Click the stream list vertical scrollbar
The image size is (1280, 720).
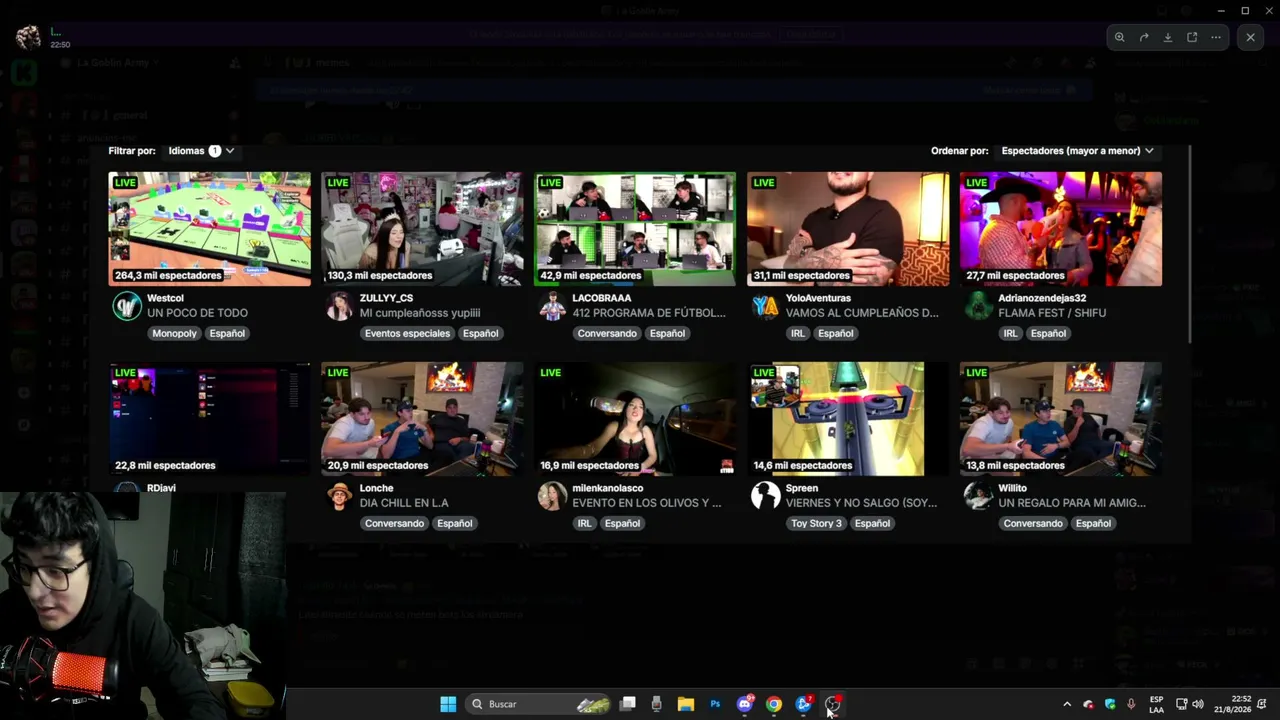click(1190, 244)
